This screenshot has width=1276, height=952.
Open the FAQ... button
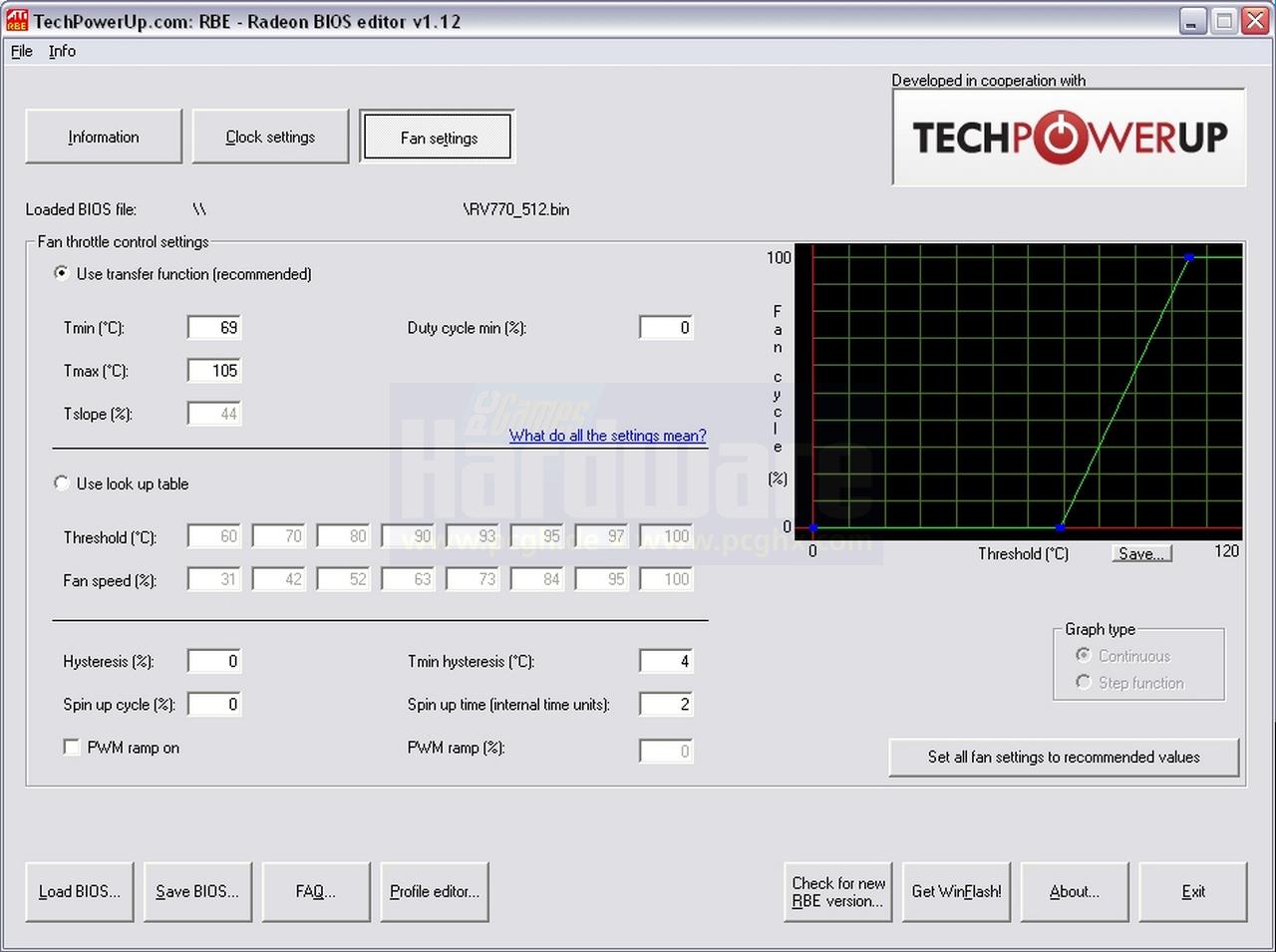[x=315, y=891]
